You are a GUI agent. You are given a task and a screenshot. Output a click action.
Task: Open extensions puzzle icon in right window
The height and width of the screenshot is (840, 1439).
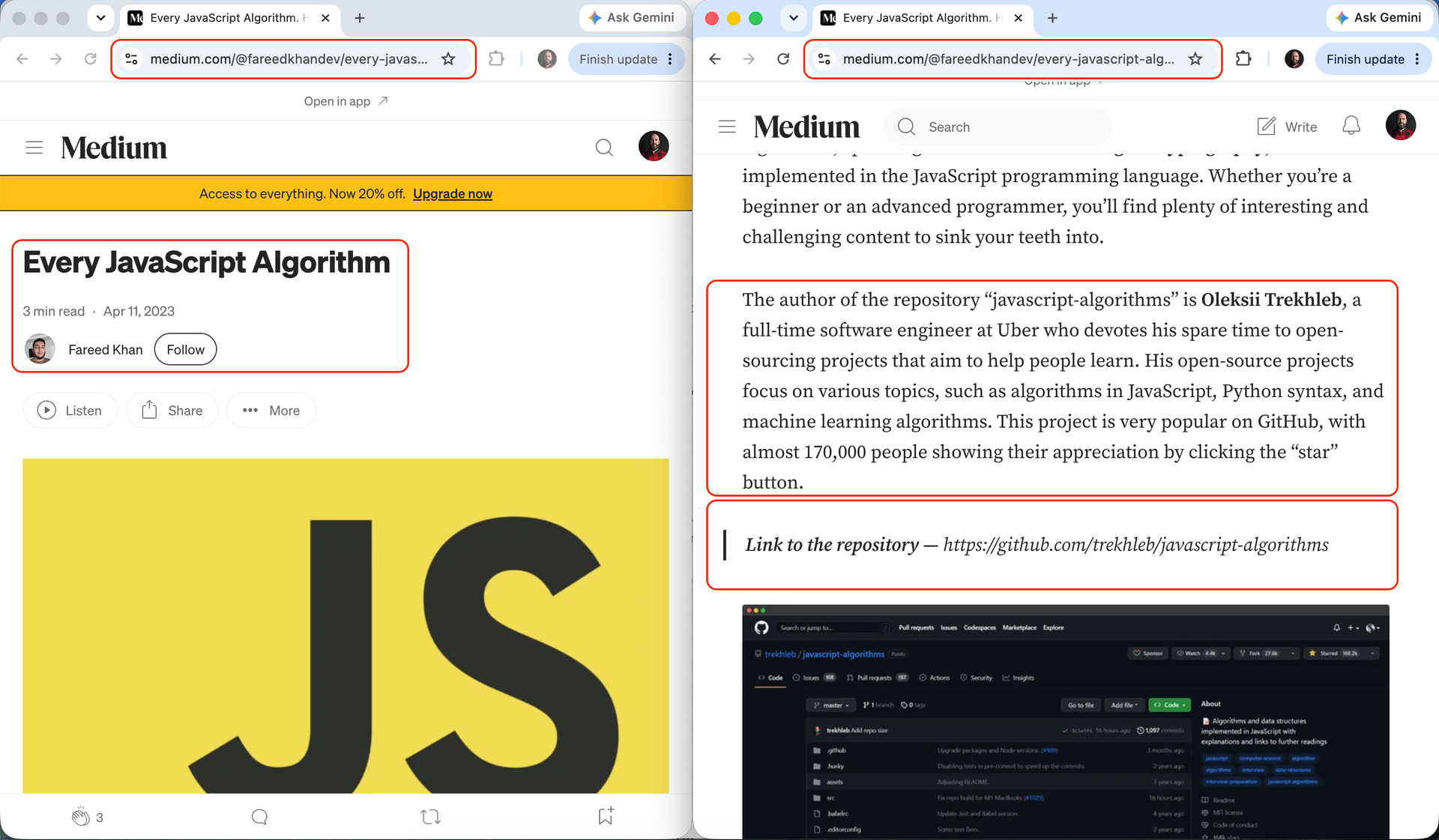pos(1243,58)
